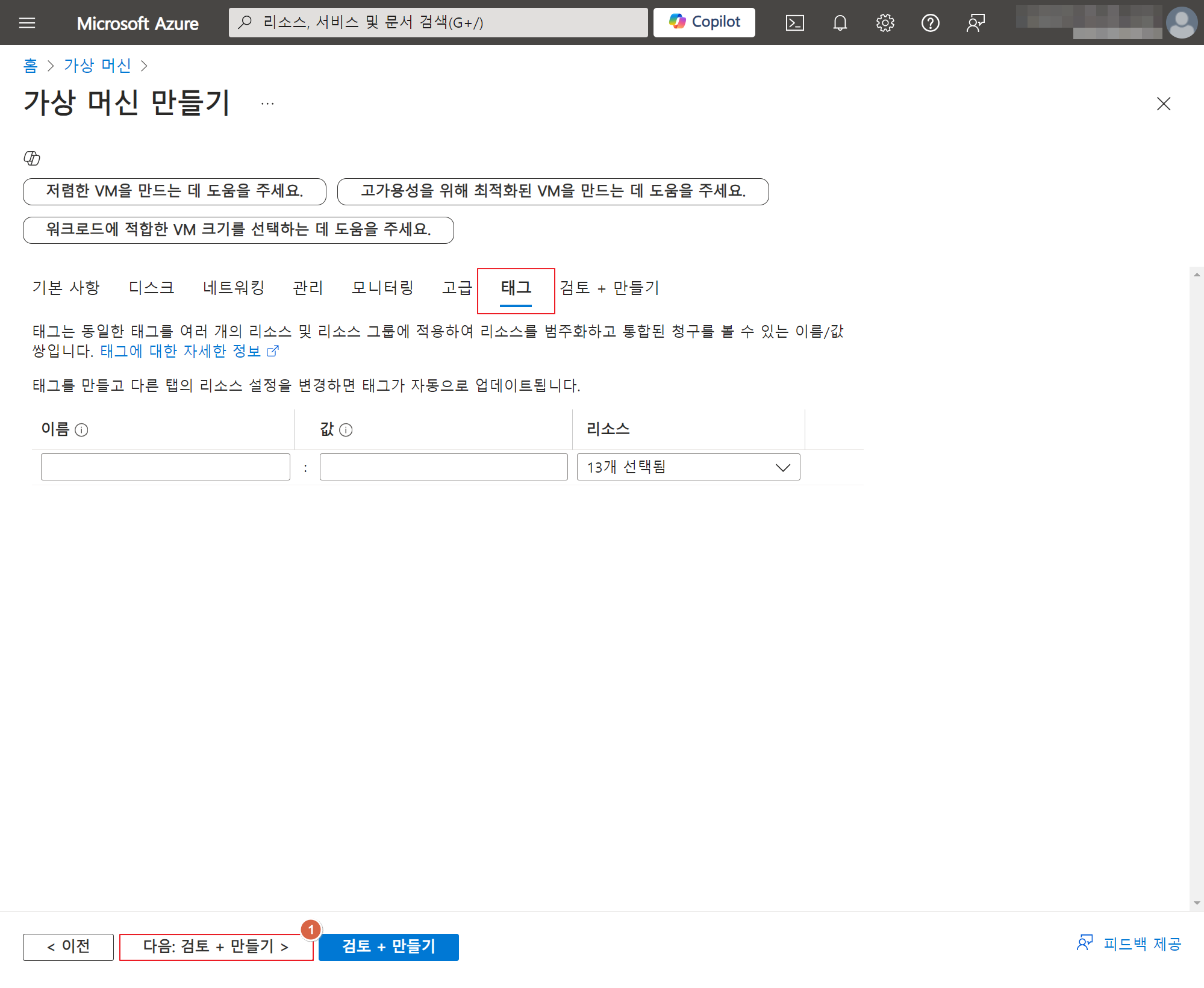1204x988 pixels.
Task: Click the blue 검토 + 만들기 button
Action: tap(388, 946)
